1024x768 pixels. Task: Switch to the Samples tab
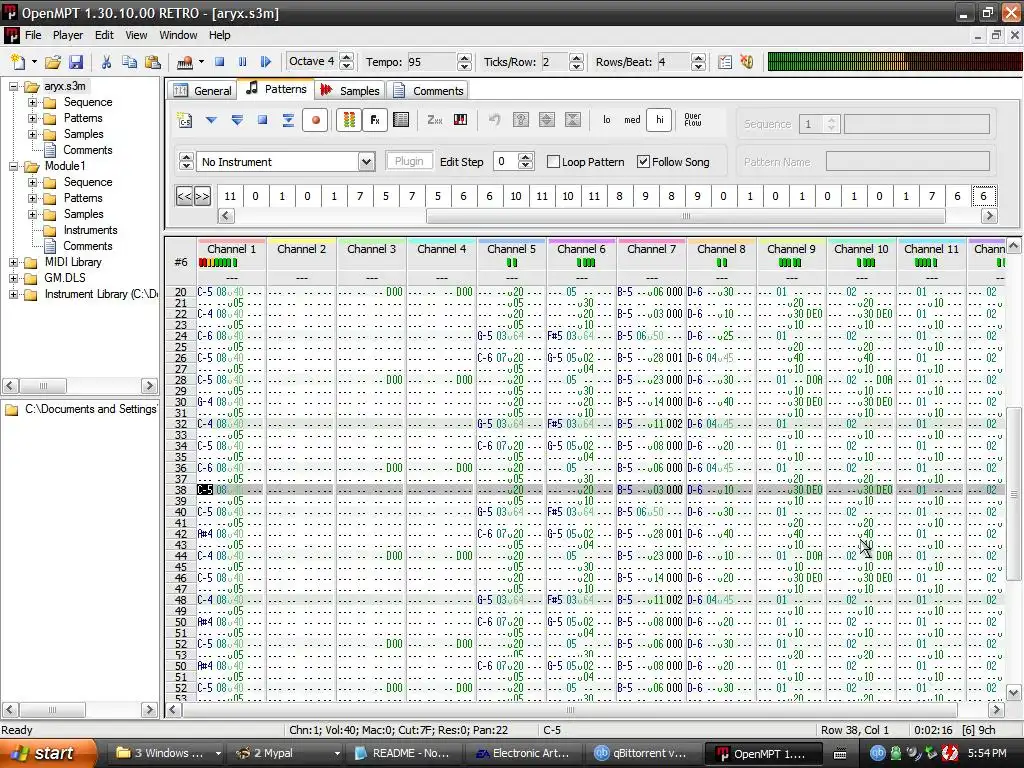(350, 91)
